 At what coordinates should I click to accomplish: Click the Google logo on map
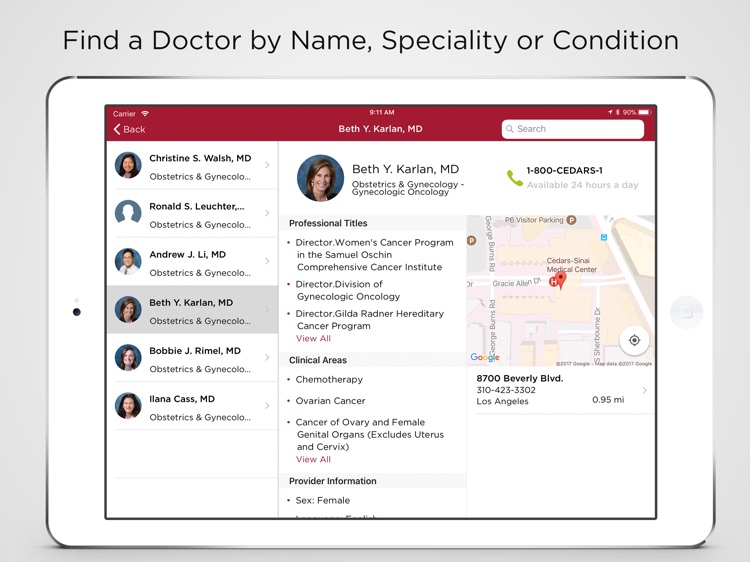point(485,357)
